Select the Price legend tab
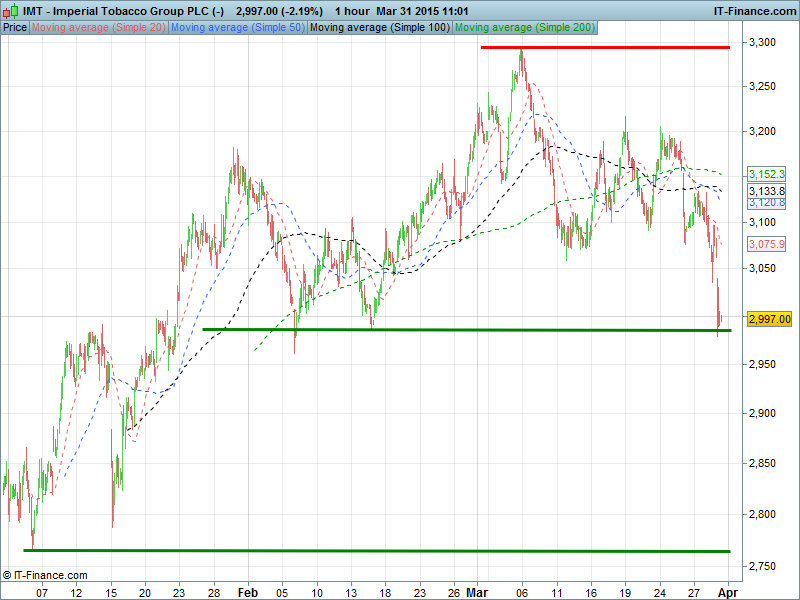 (15, 27)
